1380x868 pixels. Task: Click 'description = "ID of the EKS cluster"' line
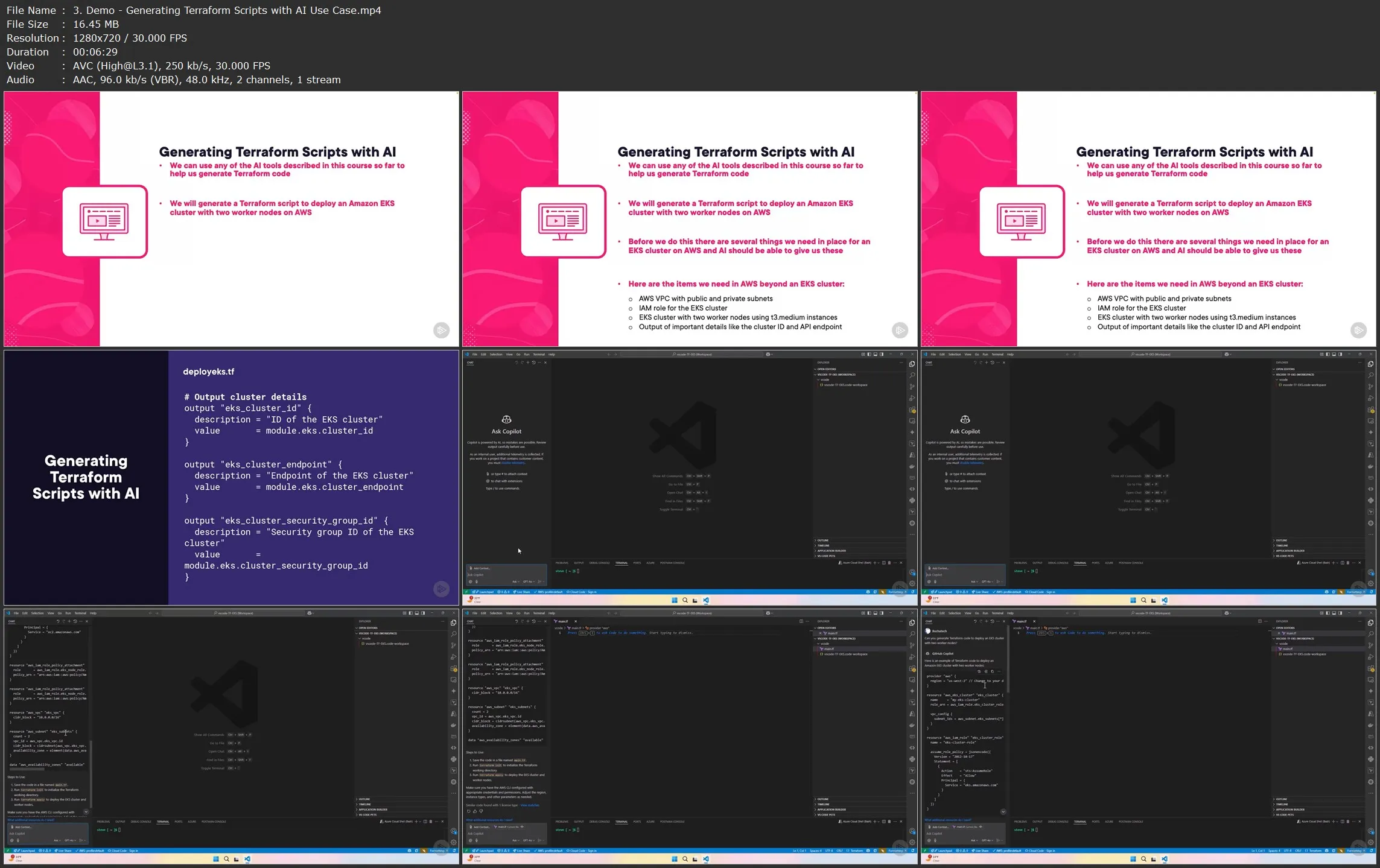tap(288, 420)
